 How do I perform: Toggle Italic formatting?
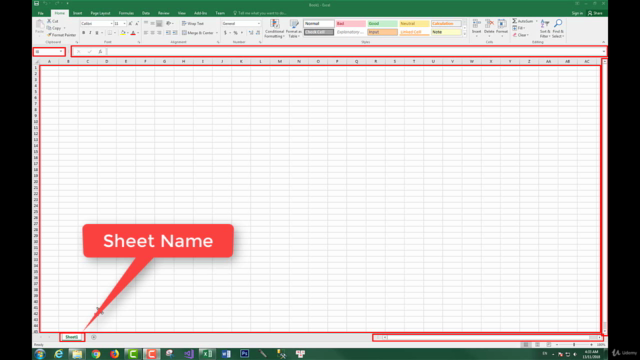90,33
